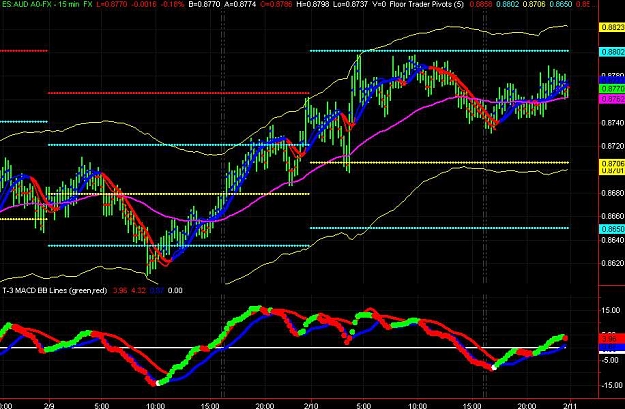Click the 'O=0.8786' open value
The image size is (625, 409).
click(x=275, y=4)
